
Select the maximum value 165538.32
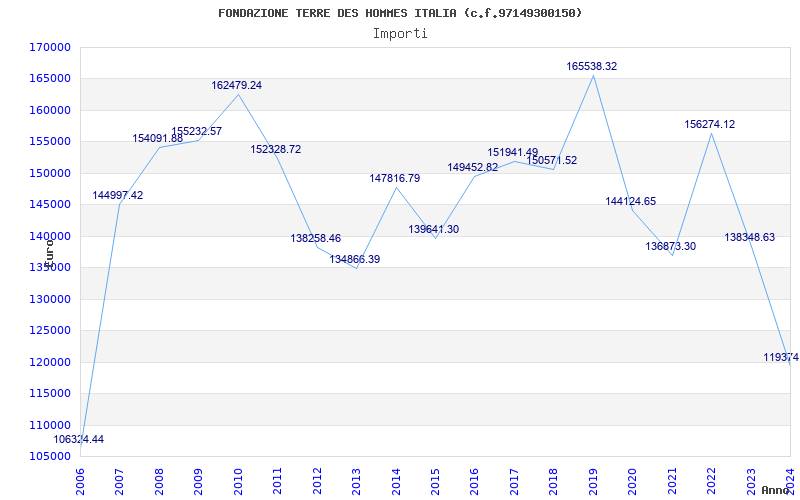pyautogui.click(x=592, y=67)
